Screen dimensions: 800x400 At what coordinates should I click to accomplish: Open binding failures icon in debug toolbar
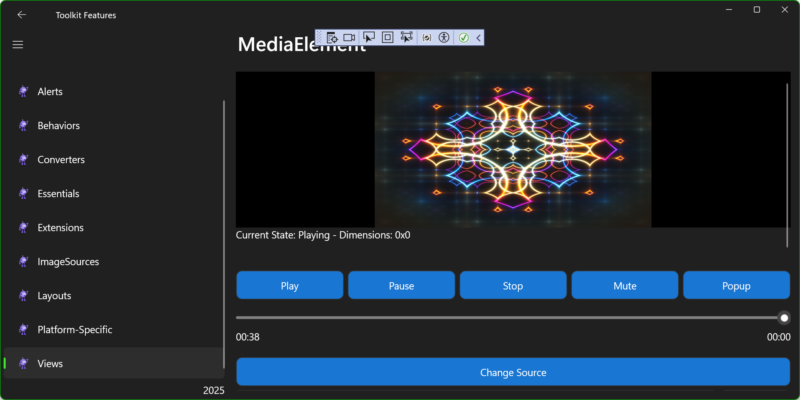[427, 38]
